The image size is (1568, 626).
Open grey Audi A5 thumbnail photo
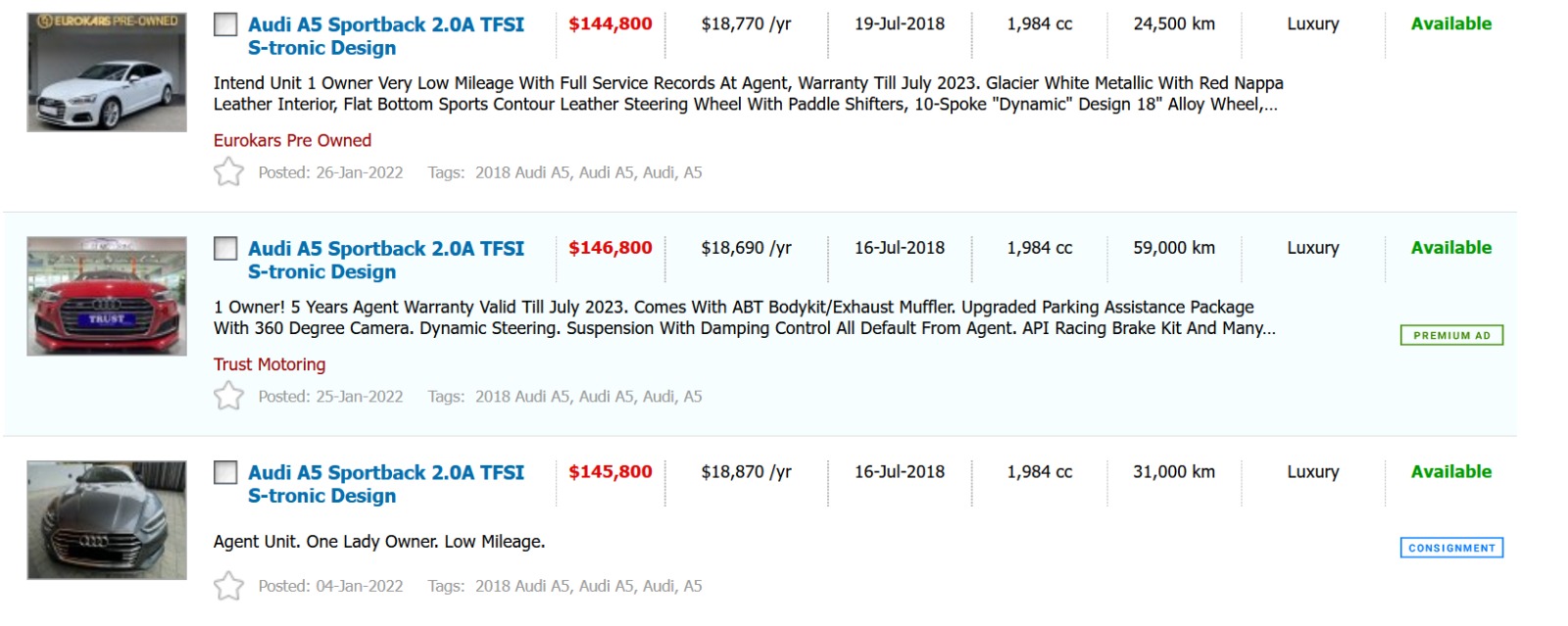tap(107, 520)
